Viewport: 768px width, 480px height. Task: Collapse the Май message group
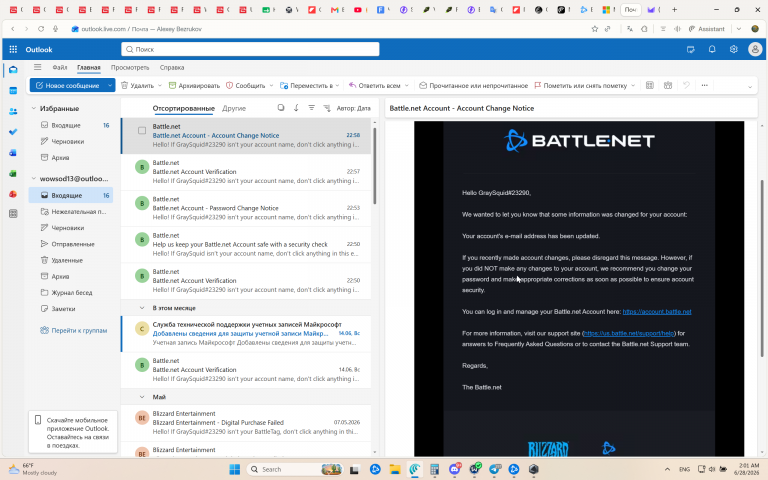[142, 397]
